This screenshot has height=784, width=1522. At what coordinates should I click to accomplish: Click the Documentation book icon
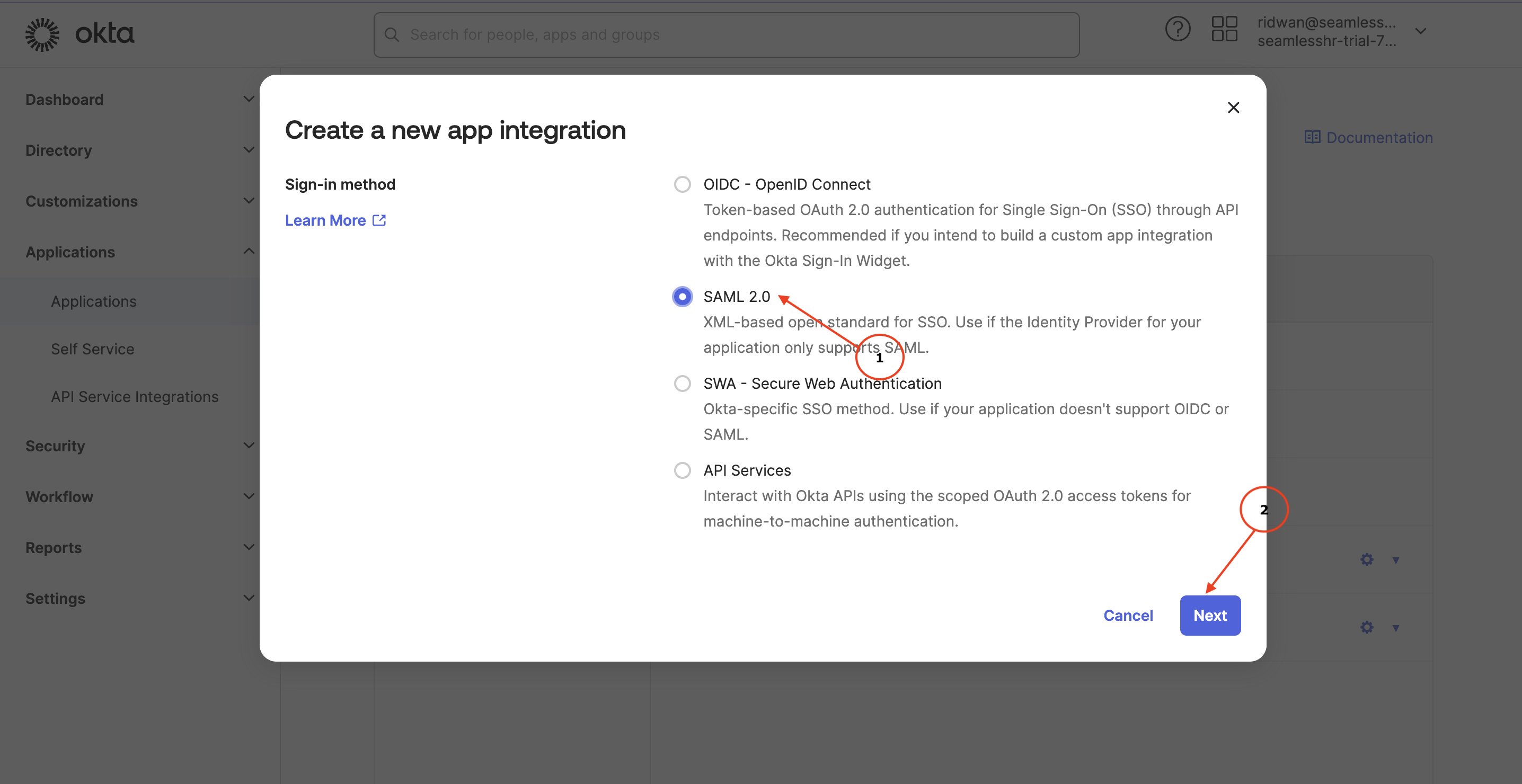(1312, 138)
